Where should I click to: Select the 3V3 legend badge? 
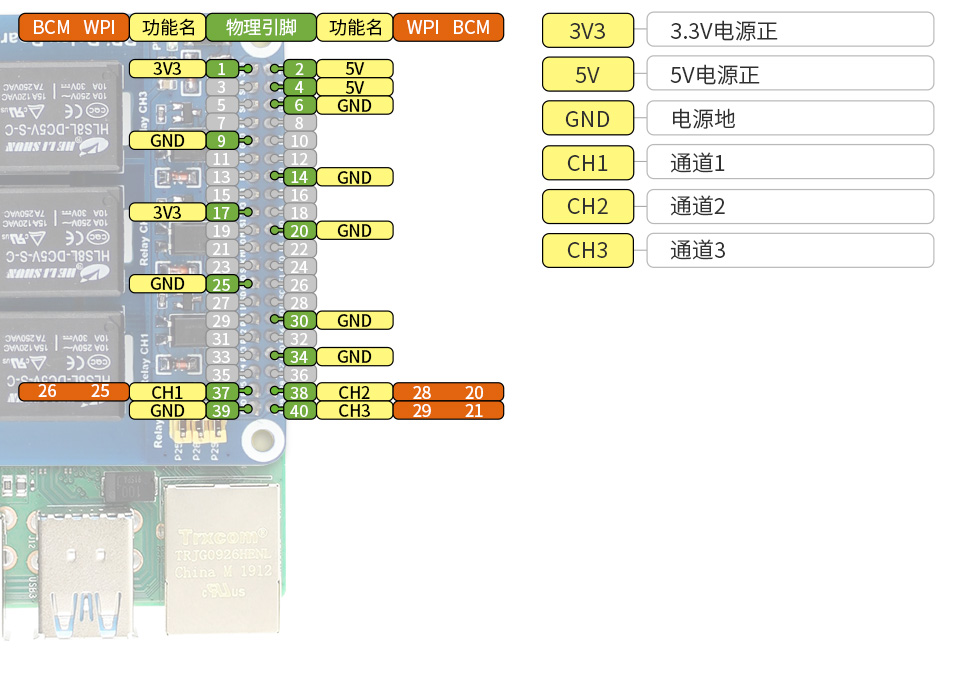pos(587,30)
